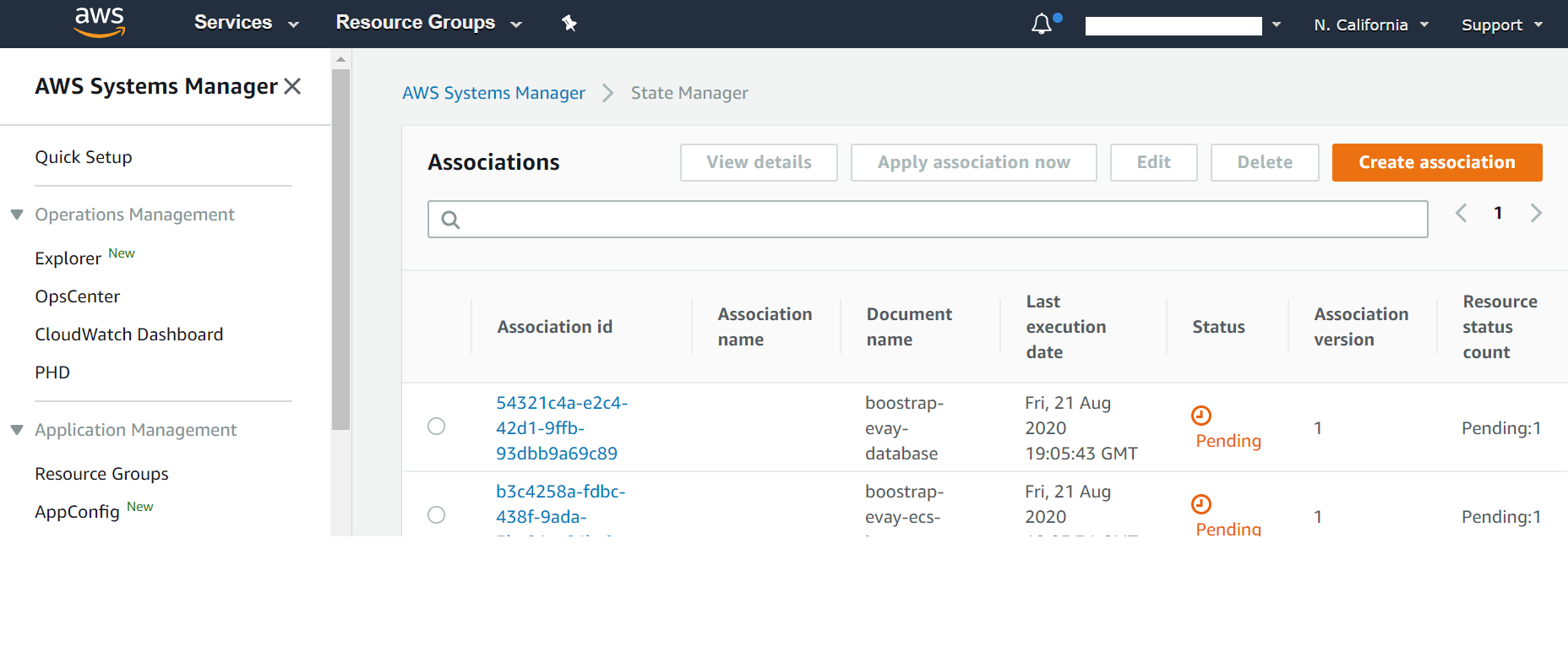Click the boostrap-evay-ecs document name

[x=904, y=509]
